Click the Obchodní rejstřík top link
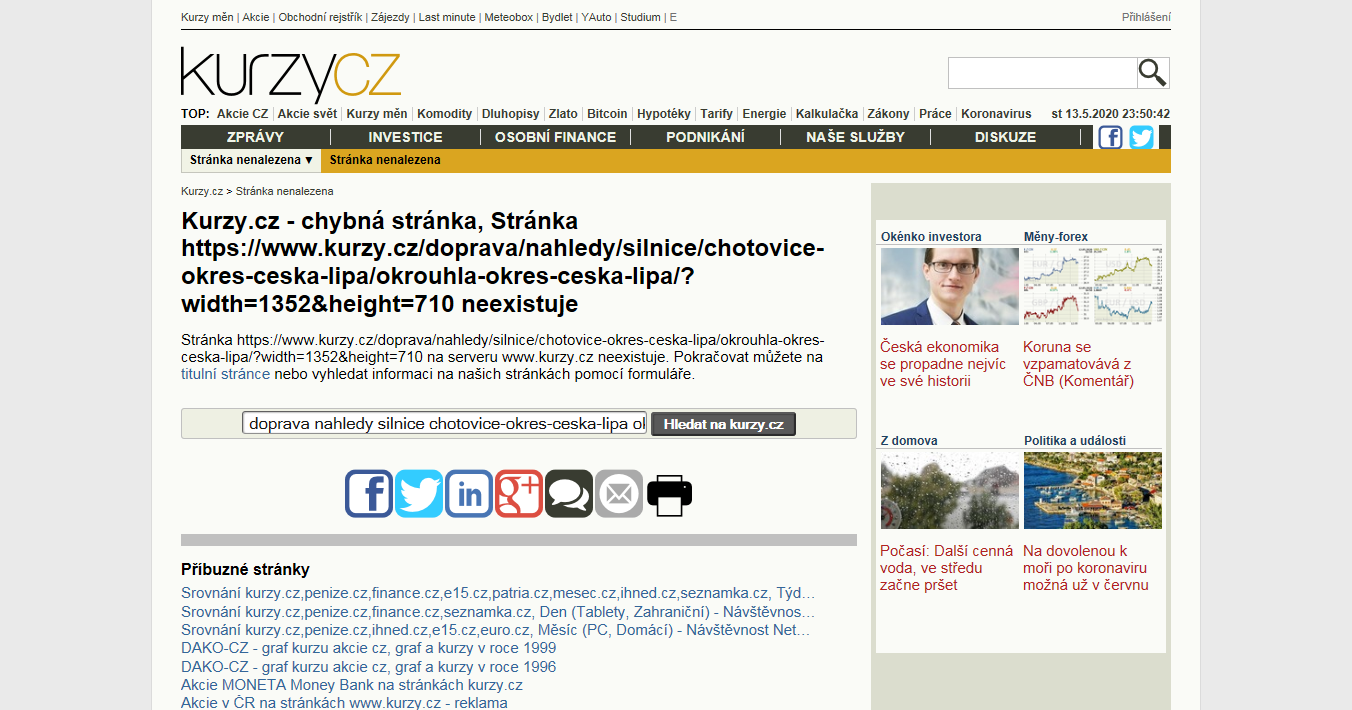 (x=320, y=17)
